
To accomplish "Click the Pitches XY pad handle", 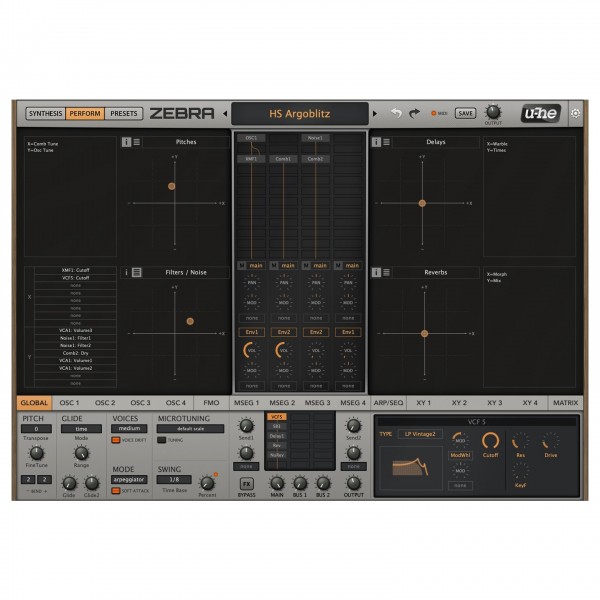I will pos(171,186).
